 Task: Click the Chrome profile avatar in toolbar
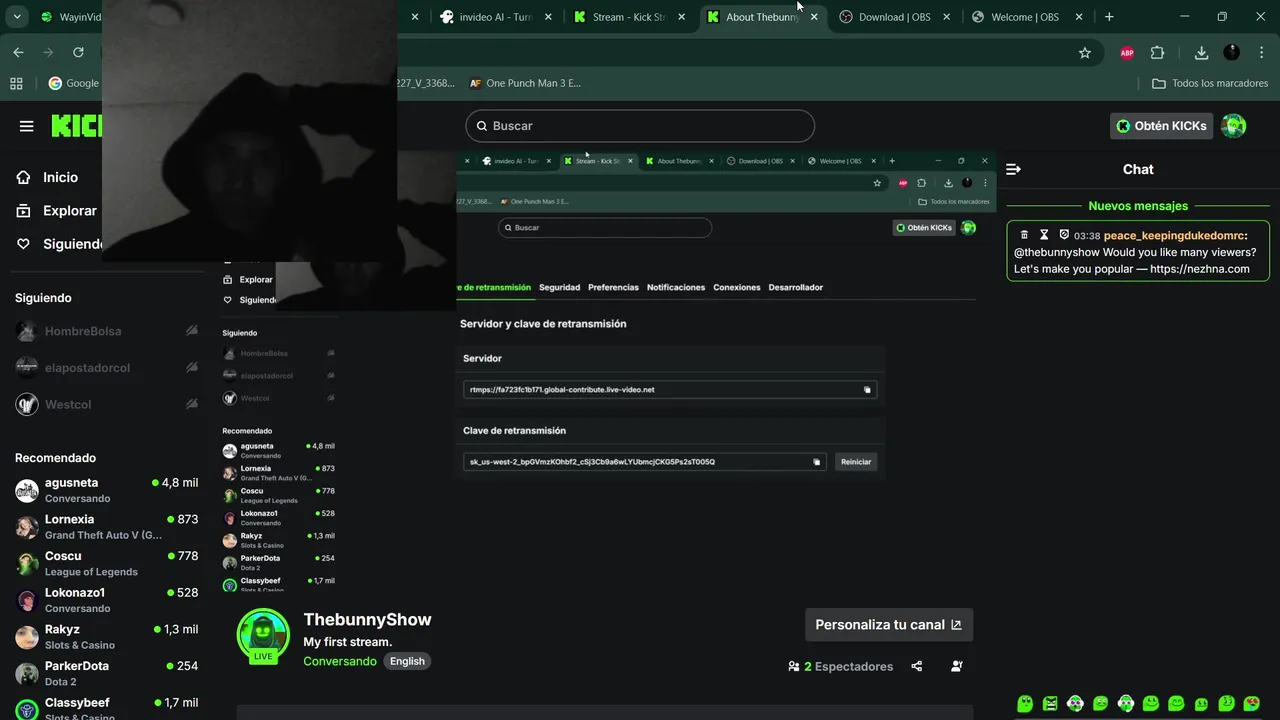click(x=1232, y=53)
